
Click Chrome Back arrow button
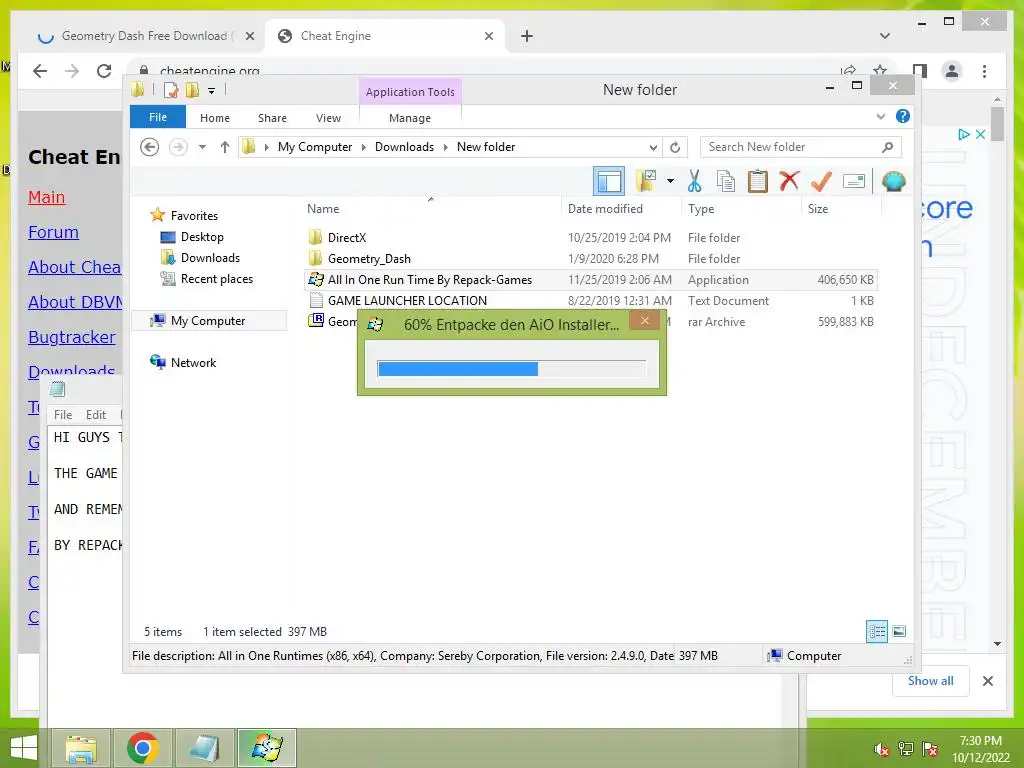(x=40, y=71)
